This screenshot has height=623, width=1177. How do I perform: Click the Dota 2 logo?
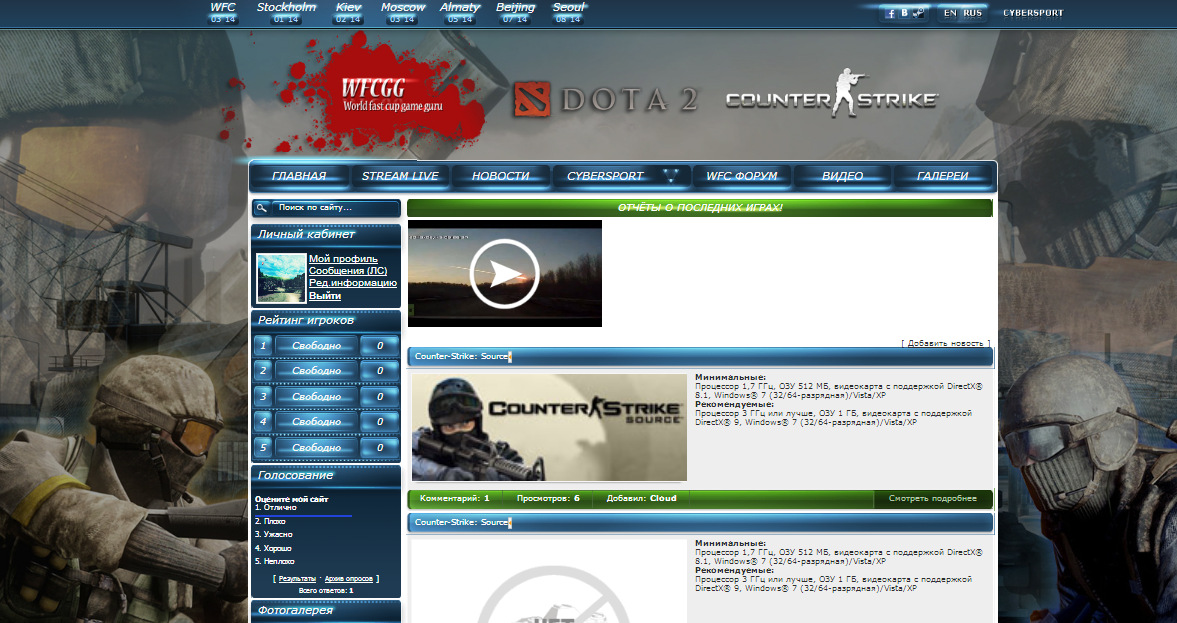click(607, 101)
